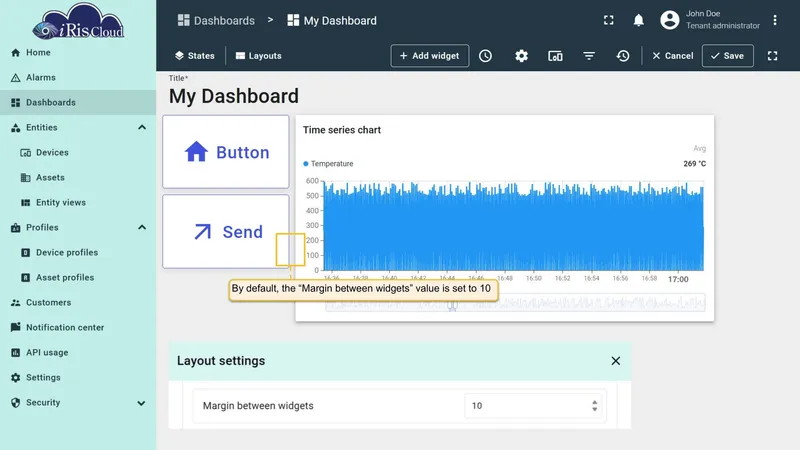The width and height of the screenshot is (800, 450).
Task: Open version history icon in toolbar
Action: [x=623, y=56]
